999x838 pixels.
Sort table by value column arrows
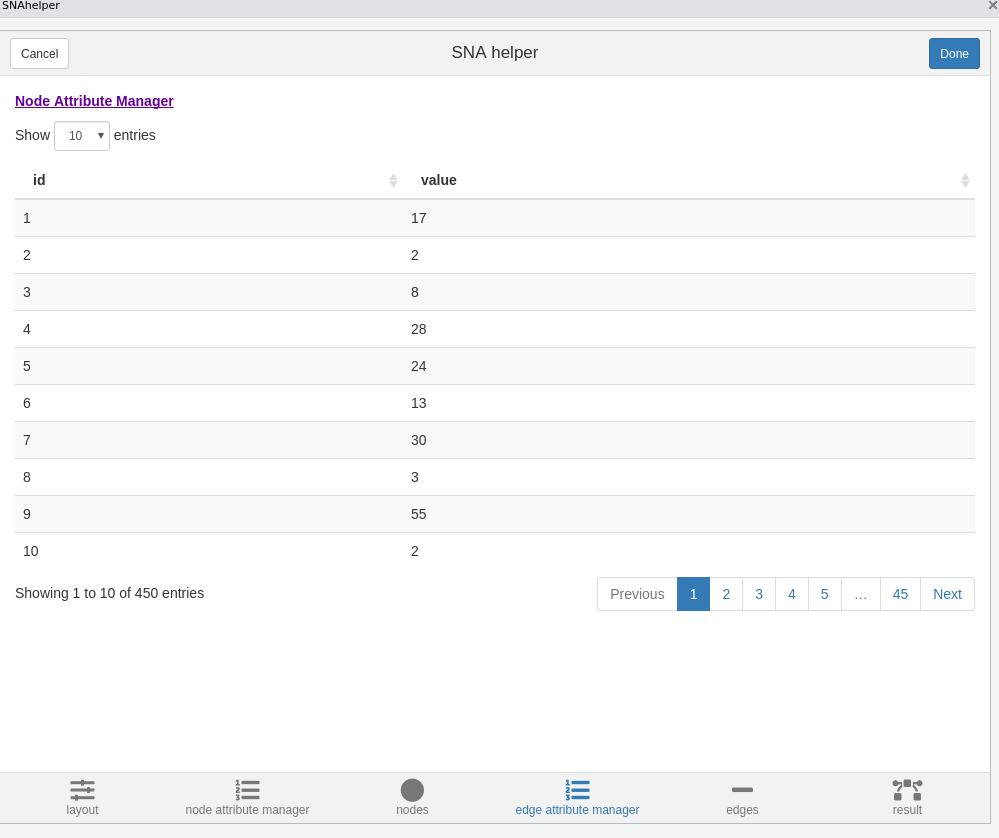point(965,180)
